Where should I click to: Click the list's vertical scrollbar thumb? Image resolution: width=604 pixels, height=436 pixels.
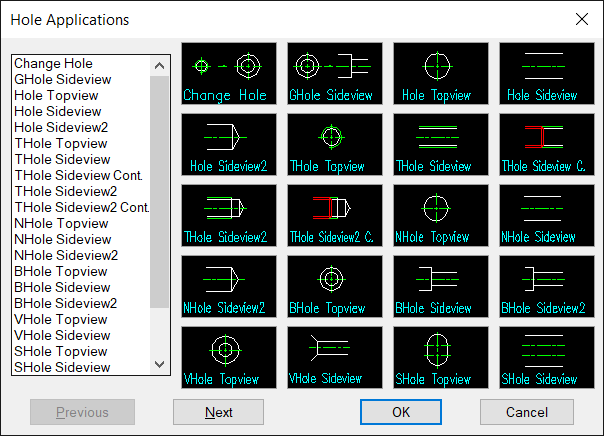[x=159, y=192]
